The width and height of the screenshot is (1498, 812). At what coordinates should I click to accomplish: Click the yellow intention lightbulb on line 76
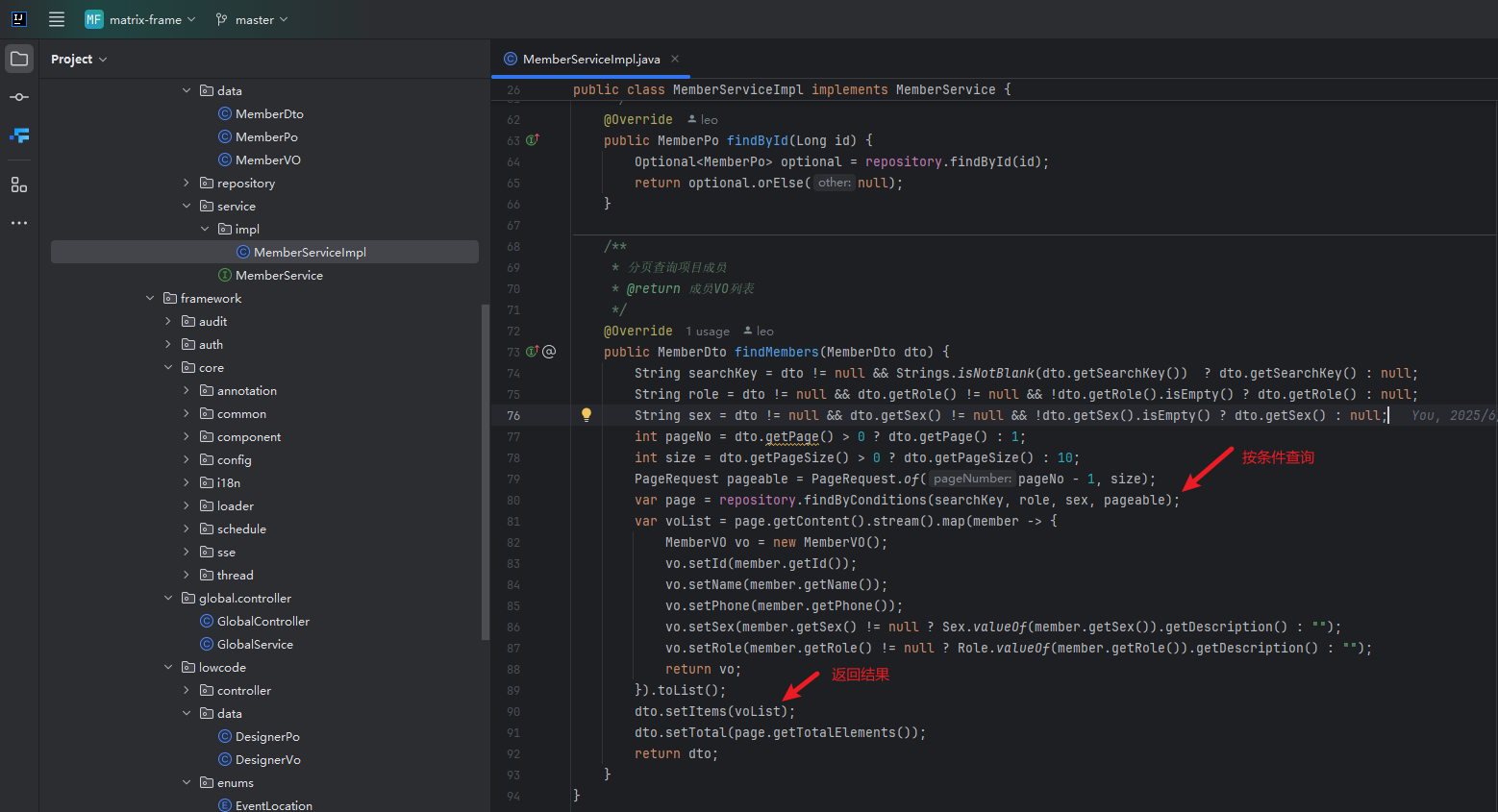point(587,415)
